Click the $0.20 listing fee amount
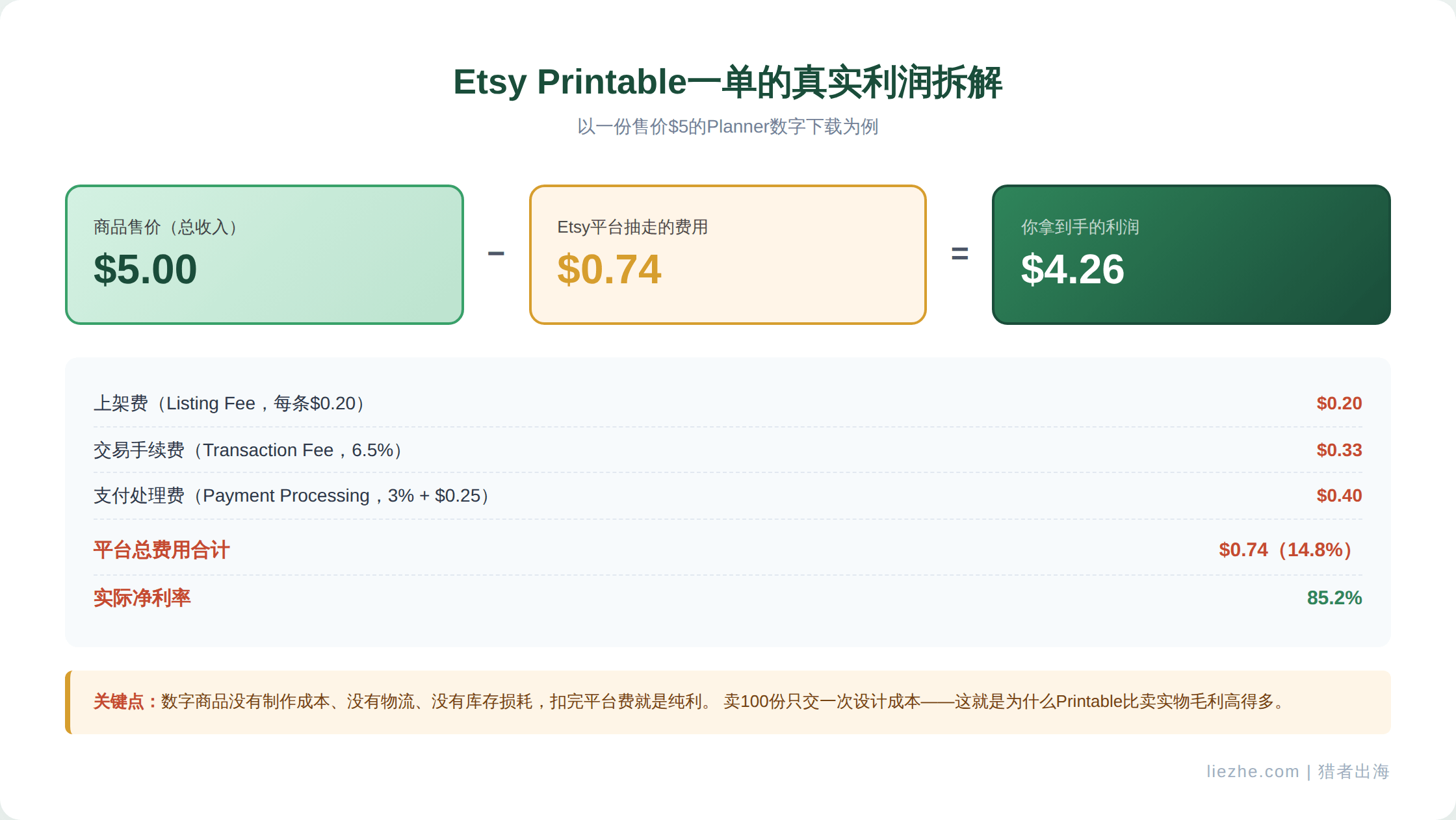 click(x=1339, y=404)
